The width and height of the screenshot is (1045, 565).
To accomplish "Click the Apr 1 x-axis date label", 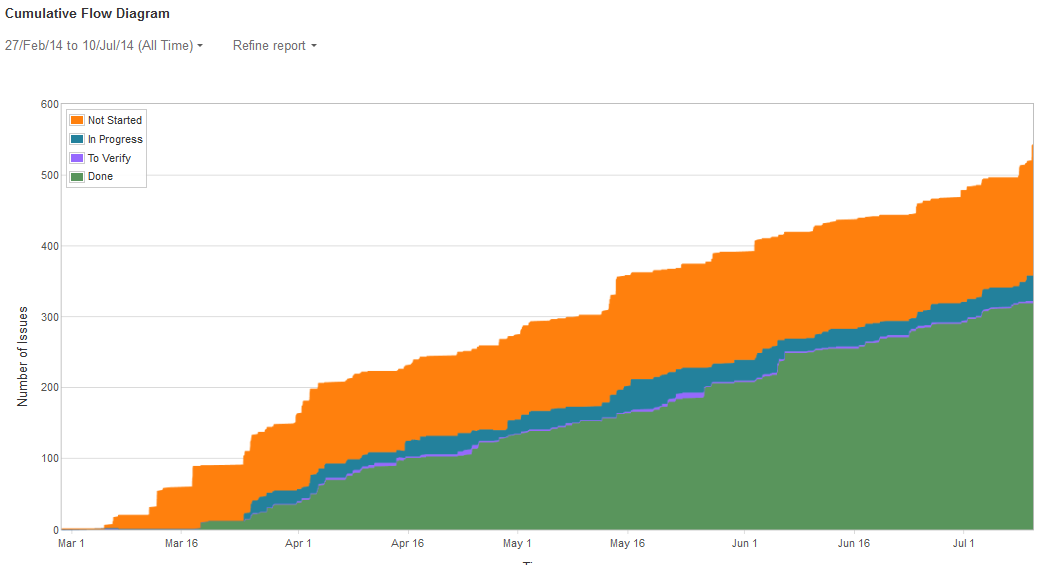I will (x=298, y=544).
